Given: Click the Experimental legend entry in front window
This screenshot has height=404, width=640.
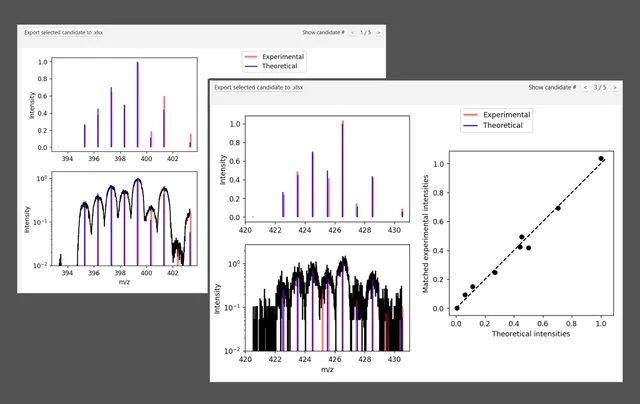Looking at the screenshot, I should (x=496, y=115).
